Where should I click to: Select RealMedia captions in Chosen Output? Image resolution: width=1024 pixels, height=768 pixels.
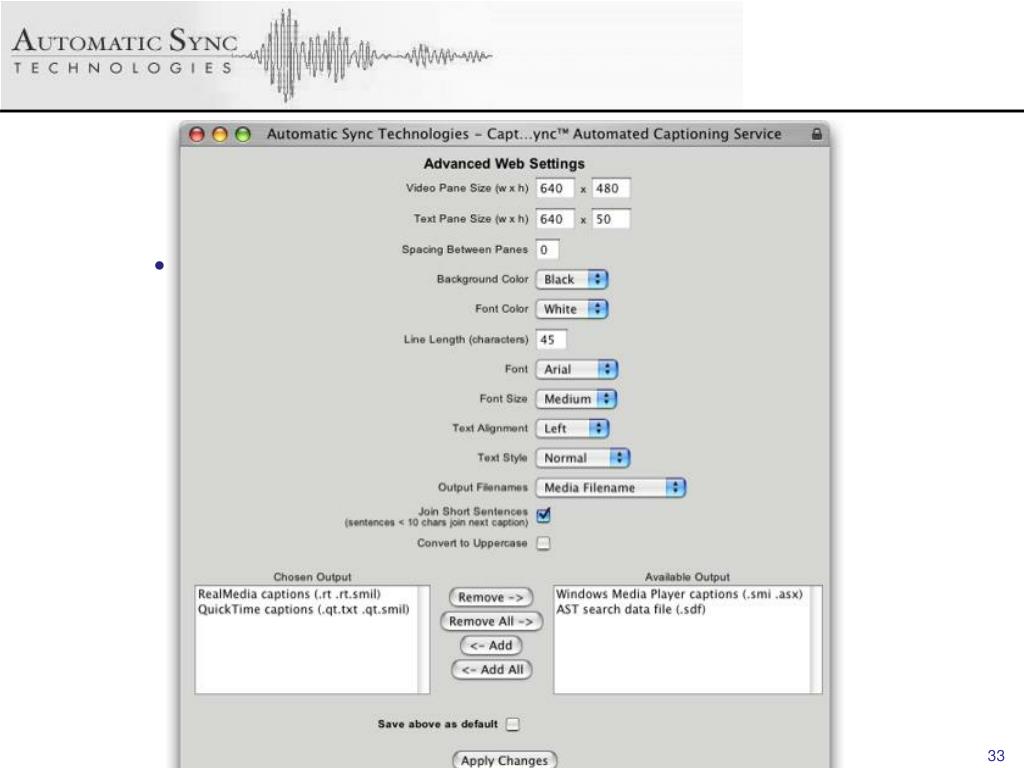pyautogui.click(x=289, y=594)
